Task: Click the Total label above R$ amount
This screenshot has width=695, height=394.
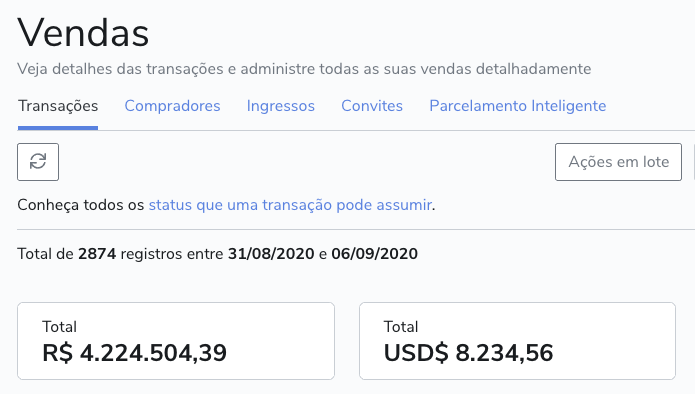Action: 59,327
